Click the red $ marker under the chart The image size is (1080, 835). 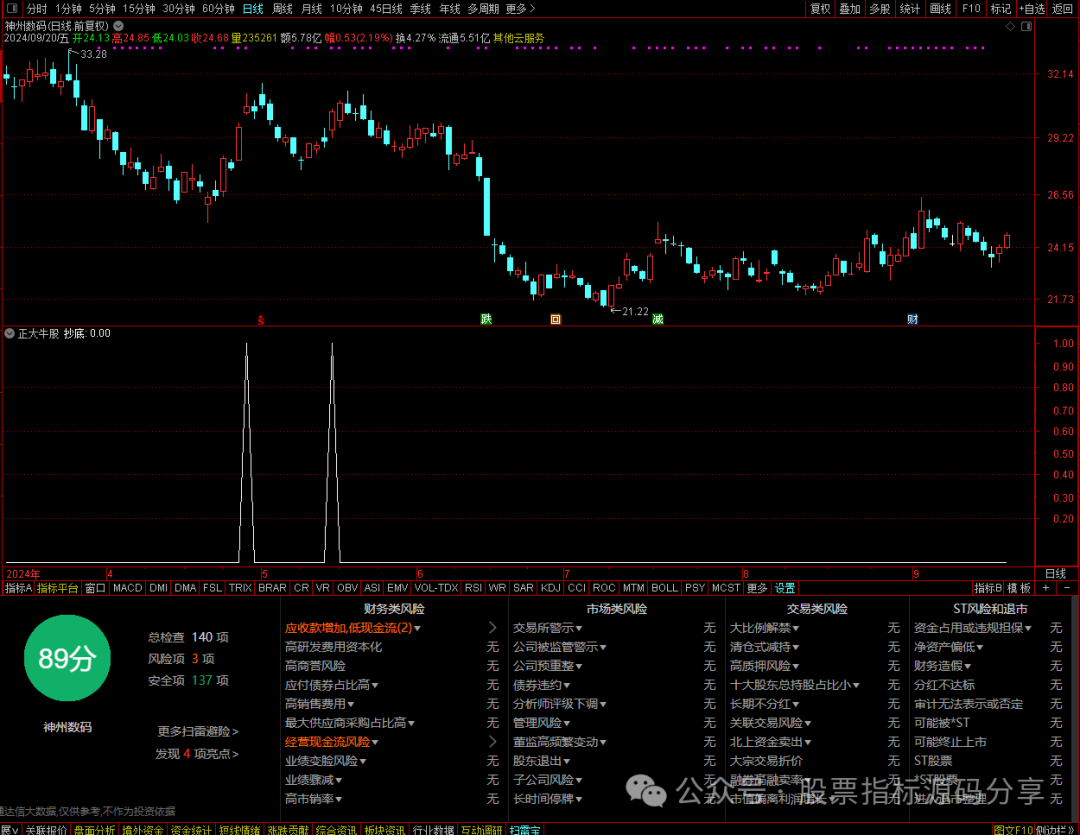coord(260,320)
